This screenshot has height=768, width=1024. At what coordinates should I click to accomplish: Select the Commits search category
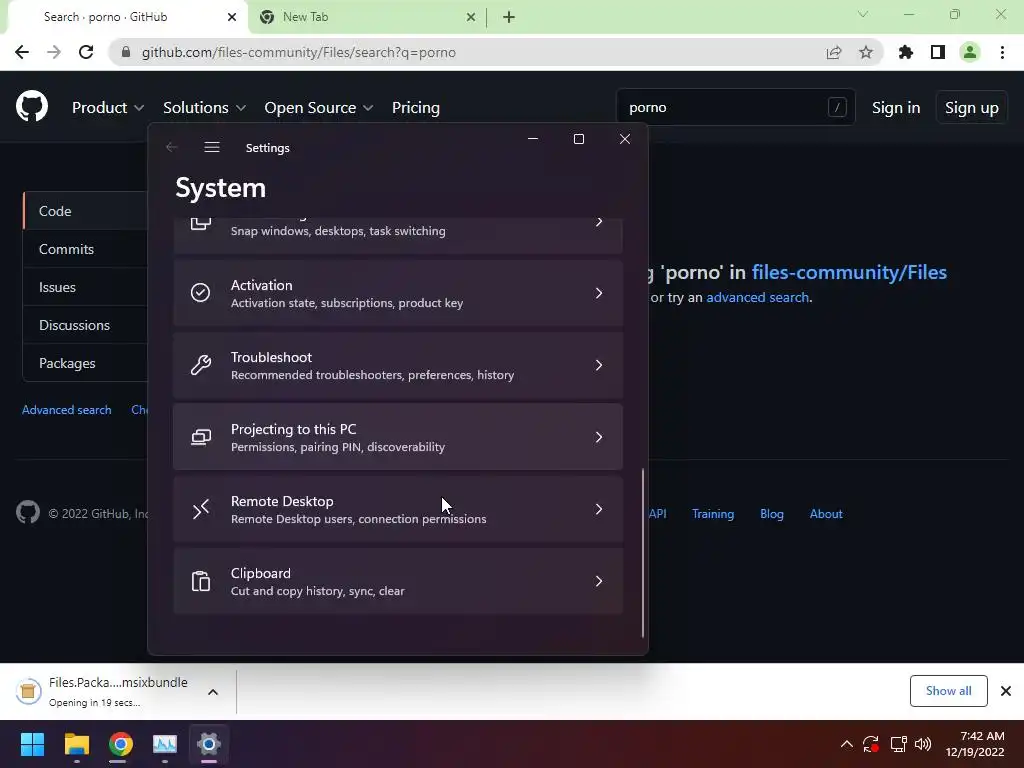tap(86, 249)
